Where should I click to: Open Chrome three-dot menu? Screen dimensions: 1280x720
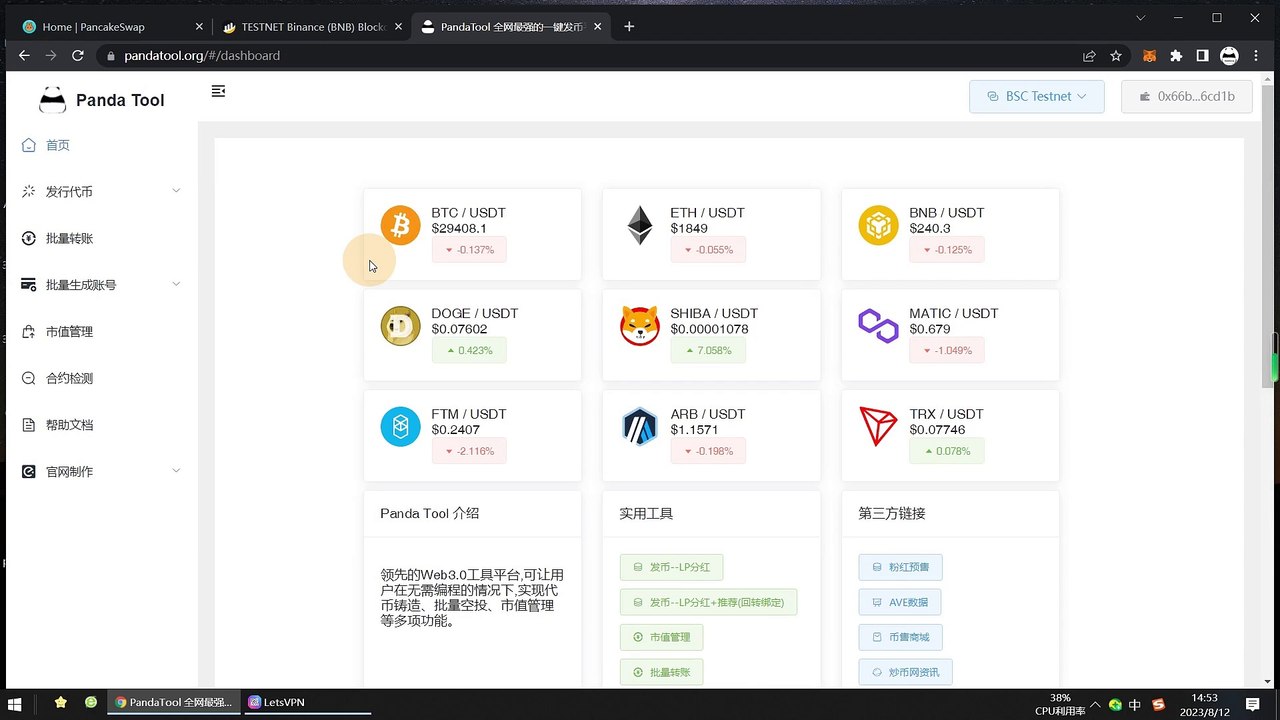[1258, 56]
